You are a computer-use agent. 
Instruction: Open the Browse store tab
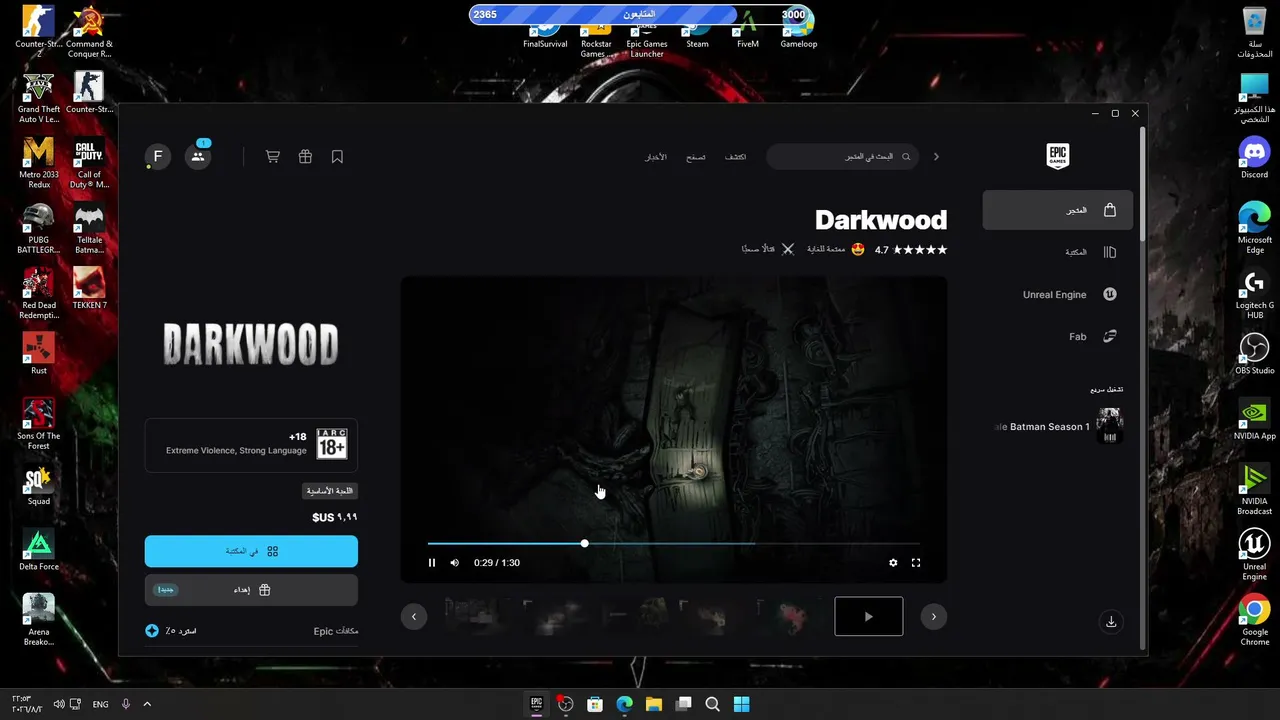[x=695, y=157]
